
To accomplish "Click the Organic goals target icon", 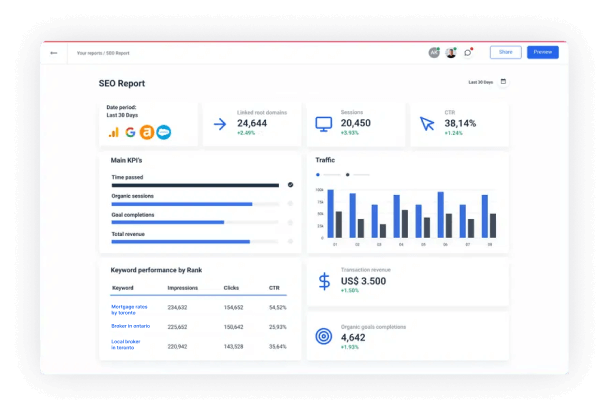I will 323,336.
